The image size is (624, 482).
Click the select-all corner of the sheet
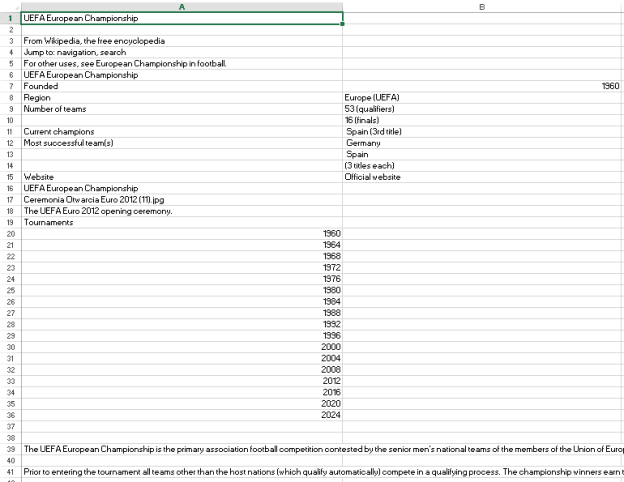point(9,6)
